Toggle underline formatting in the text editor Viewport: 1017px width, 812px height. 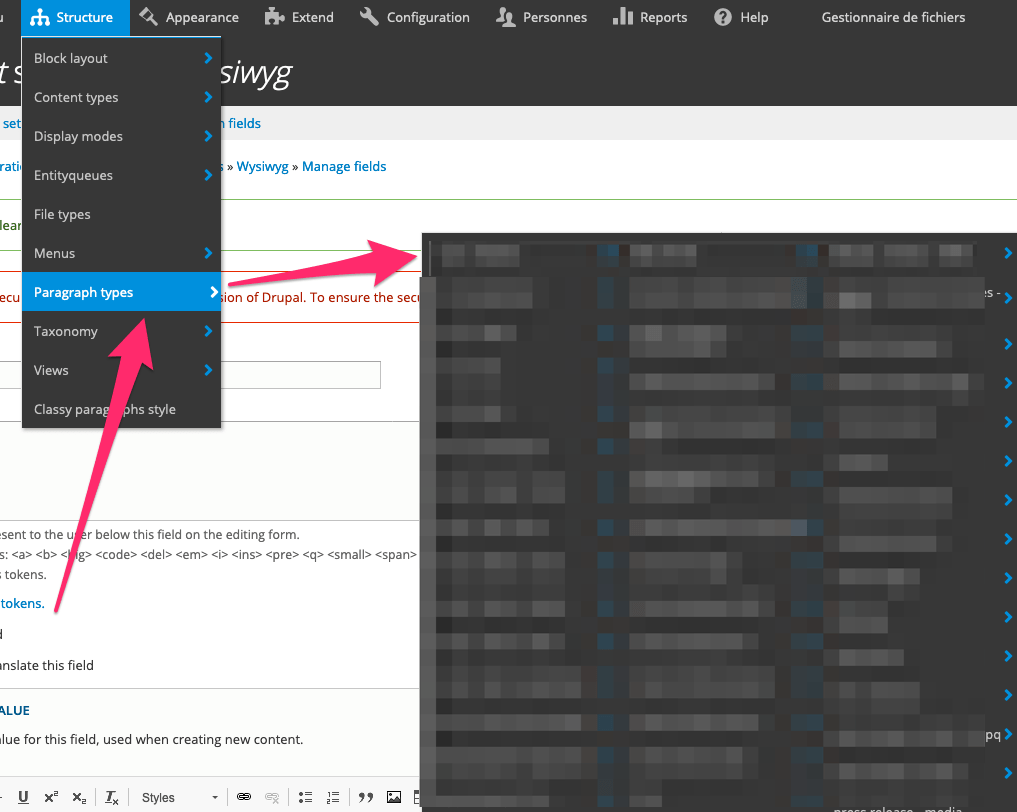(23, 797)
